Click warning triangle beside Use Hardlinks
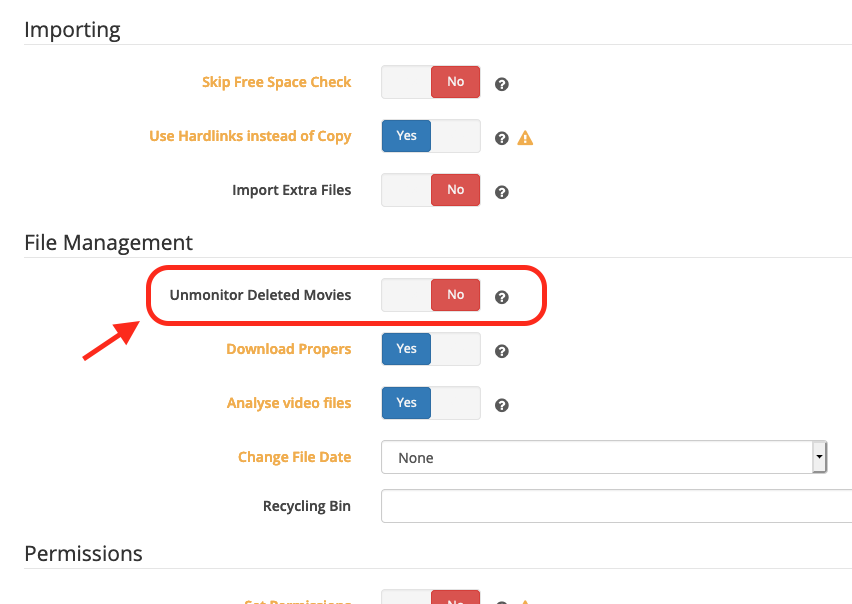The width and height of the screenshot is (852, 604). click(x=525, y=138)
